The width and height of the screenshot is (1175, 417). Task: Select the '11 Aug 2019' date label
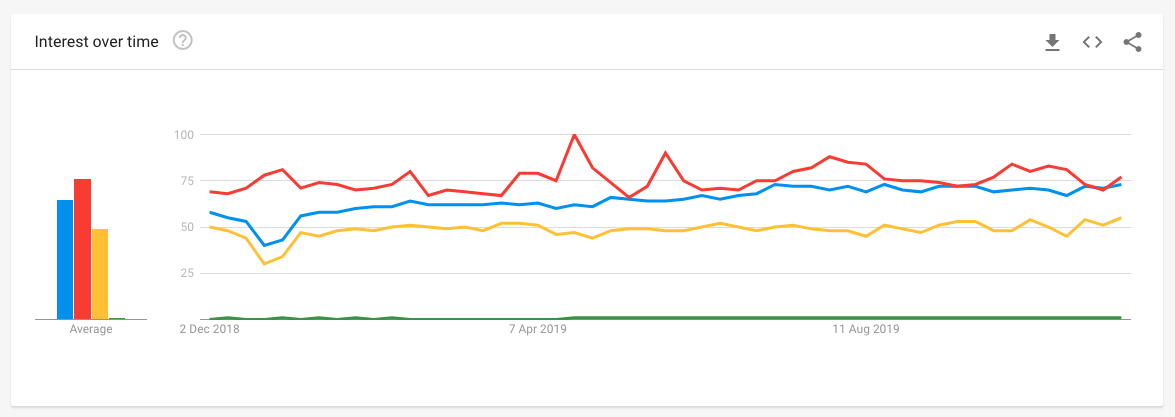coord(866,327)
